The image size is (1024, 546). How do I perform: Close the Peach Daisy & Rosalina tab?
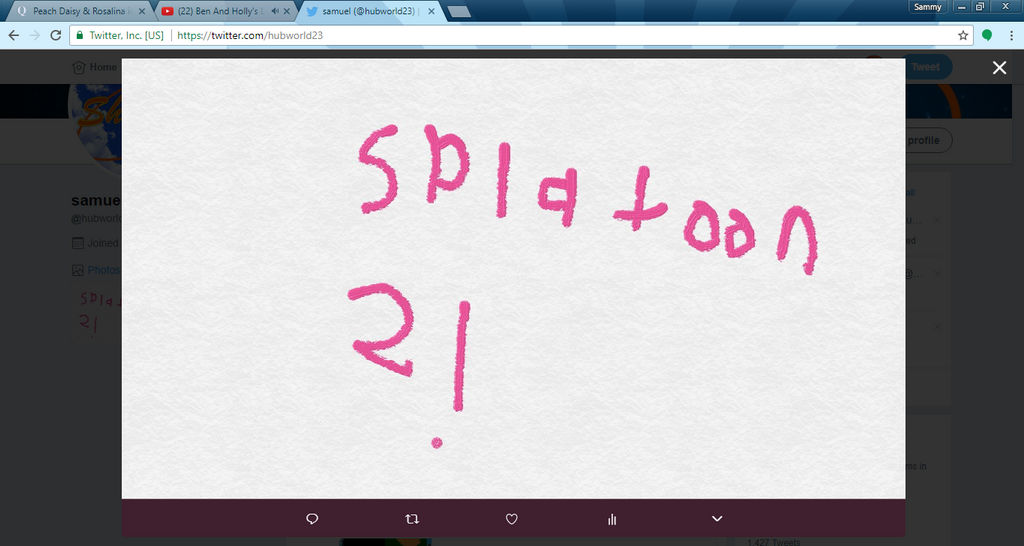click(x=142, y=11)
